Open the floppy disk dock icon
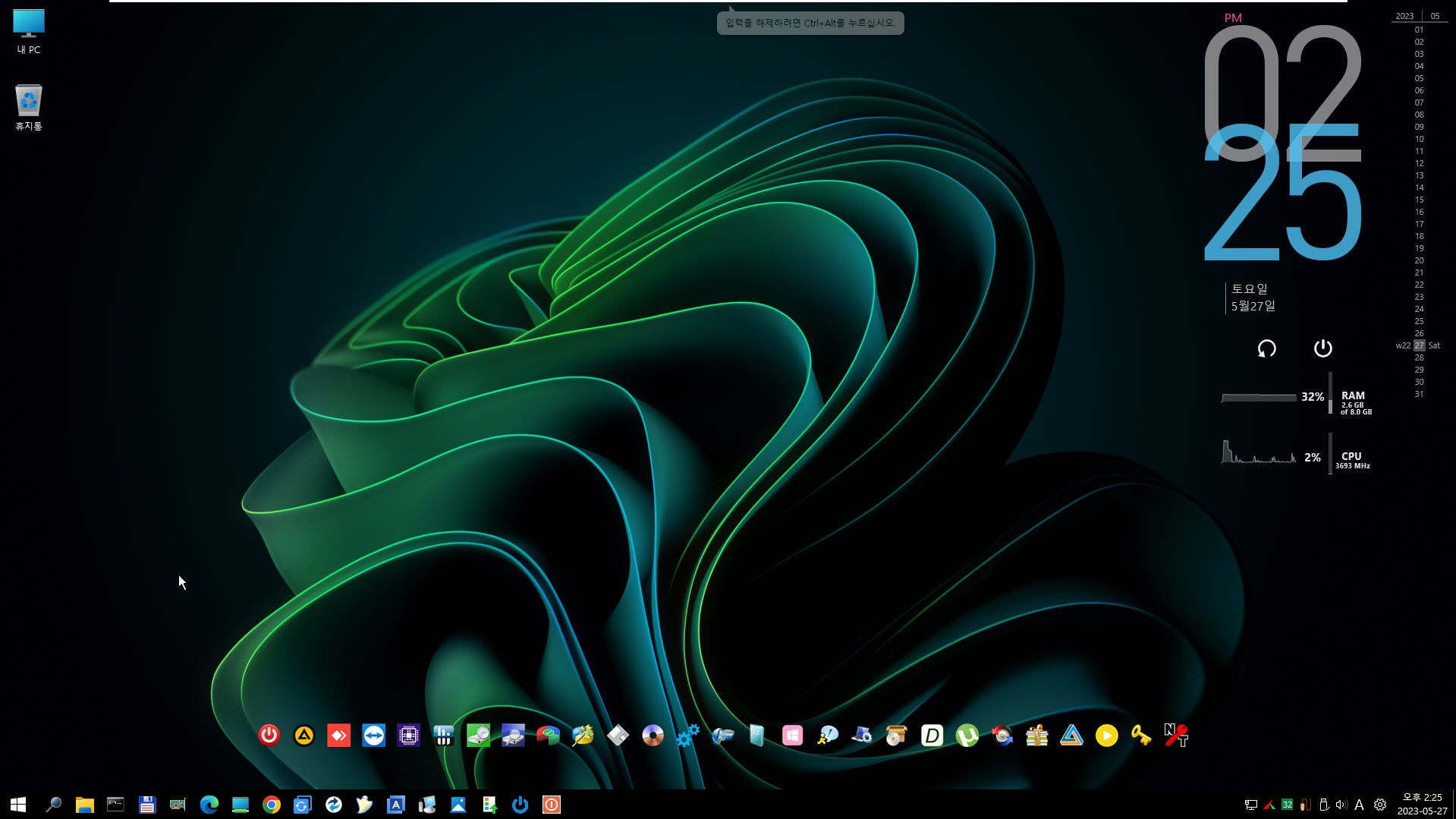The image size is (1456, 819). pos(618,735)
